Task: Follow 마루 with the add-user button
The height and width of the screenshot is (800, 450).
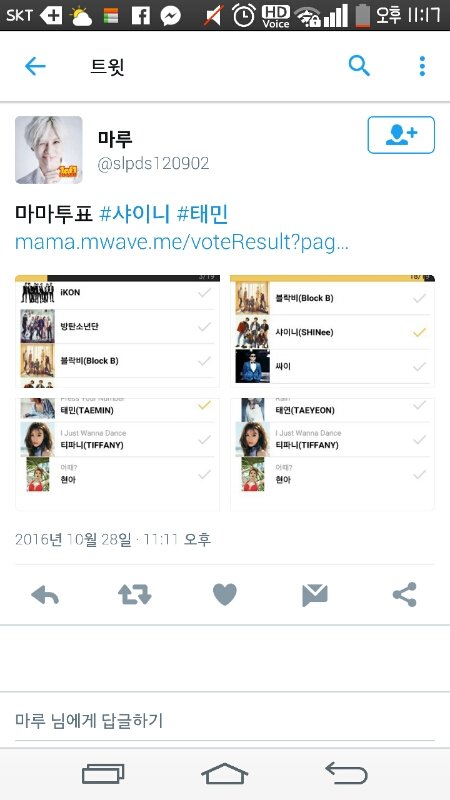Action: (401, 135)
